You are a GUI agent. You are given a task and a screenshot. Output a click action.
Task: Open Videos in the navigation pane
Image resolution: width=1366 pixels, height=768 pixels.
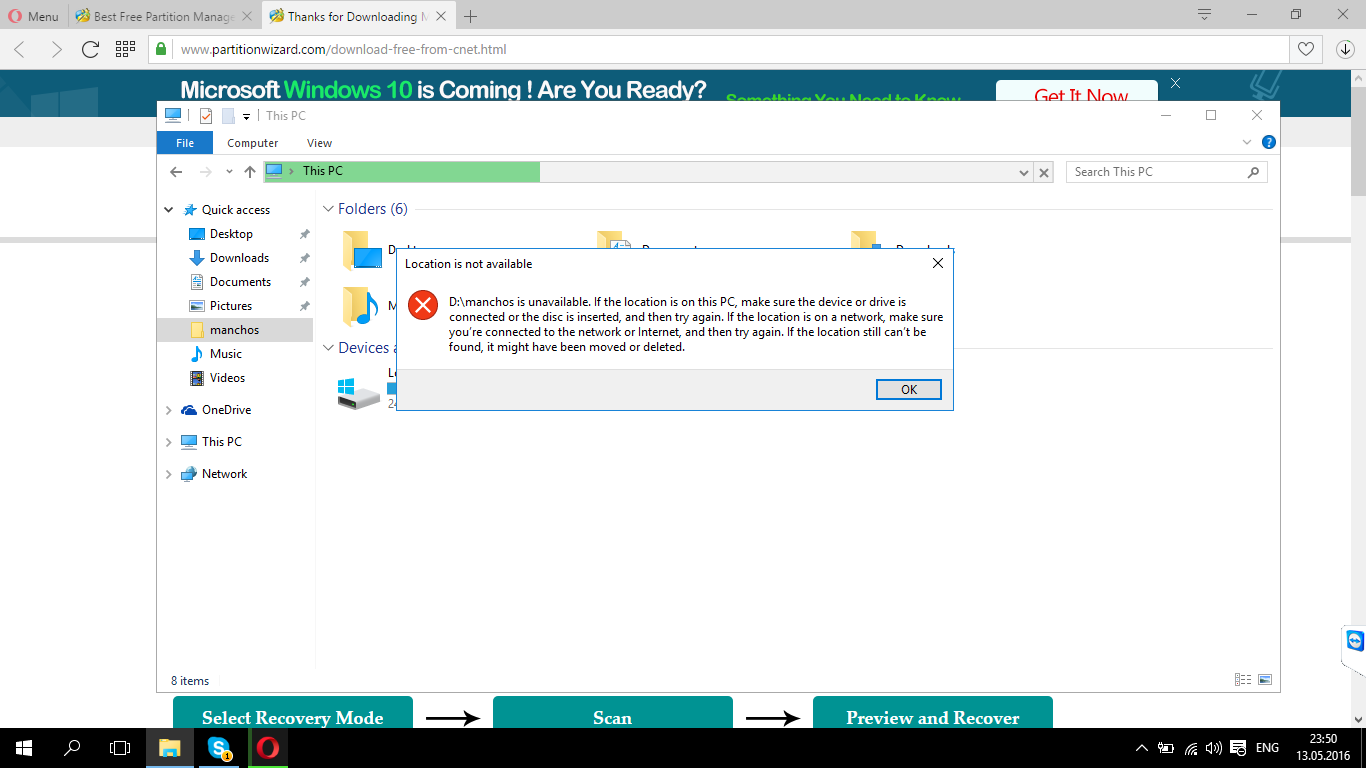(x=227, y=378)
